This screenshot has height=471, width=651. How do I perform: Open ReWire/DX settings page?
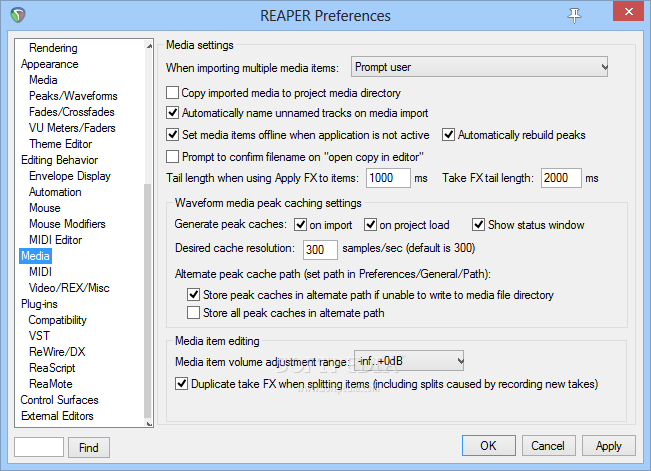click(x=57, y=352)
